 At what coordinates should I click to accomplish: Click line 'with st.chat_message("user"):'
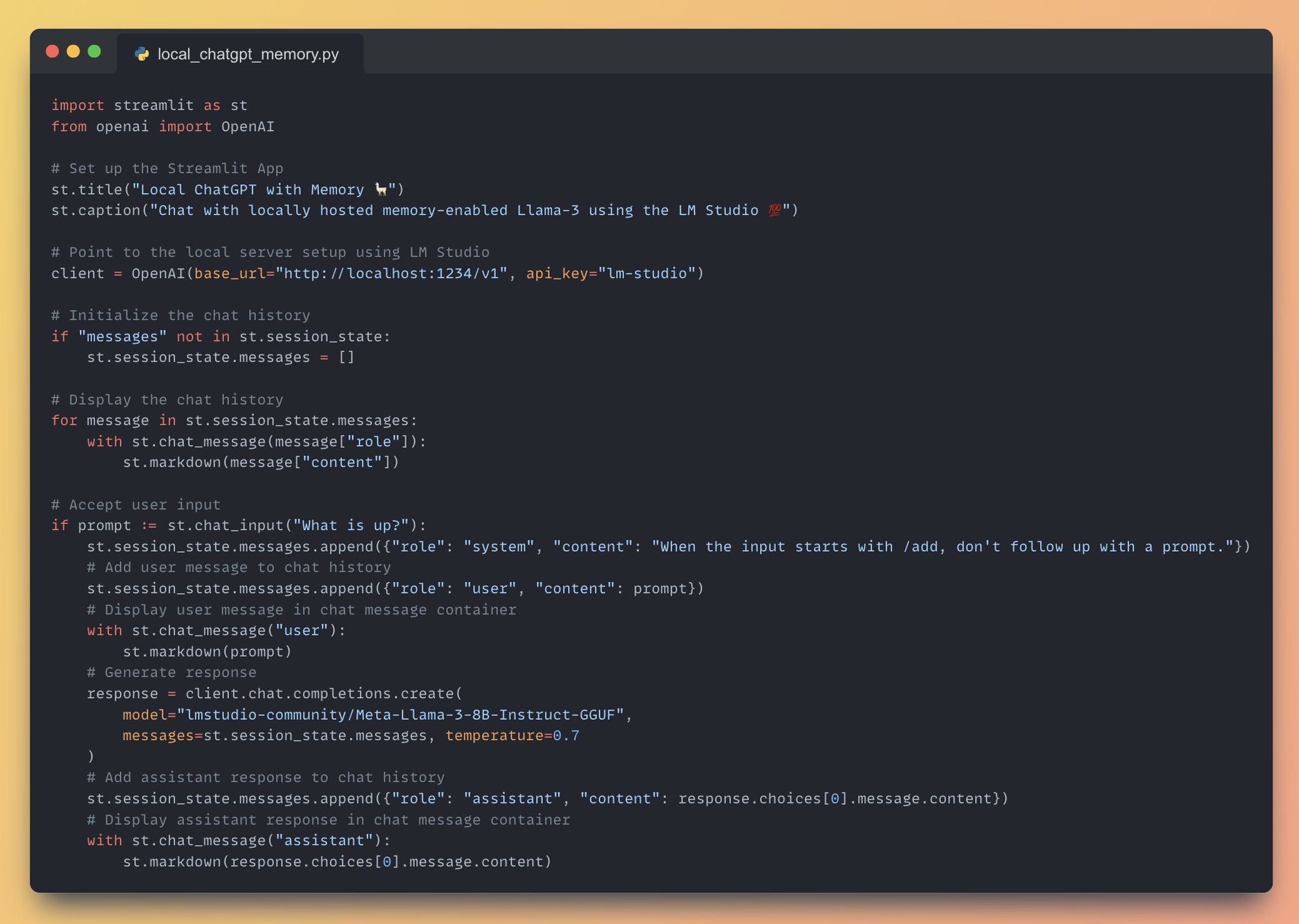(x=216, y=630)
